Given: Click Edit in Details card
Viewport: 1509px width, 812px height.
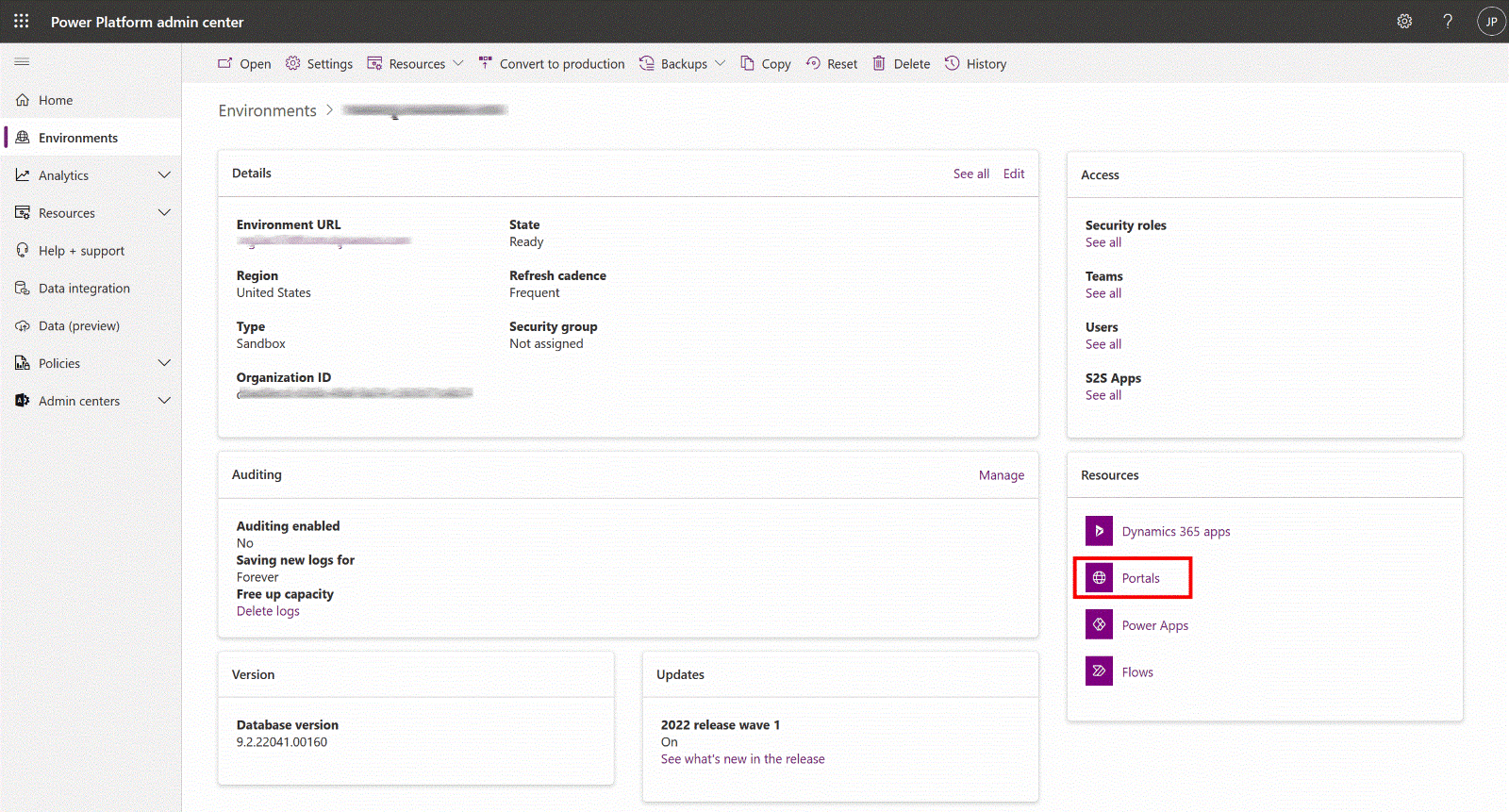Looking at the screenshot, I should [1014, 174].
